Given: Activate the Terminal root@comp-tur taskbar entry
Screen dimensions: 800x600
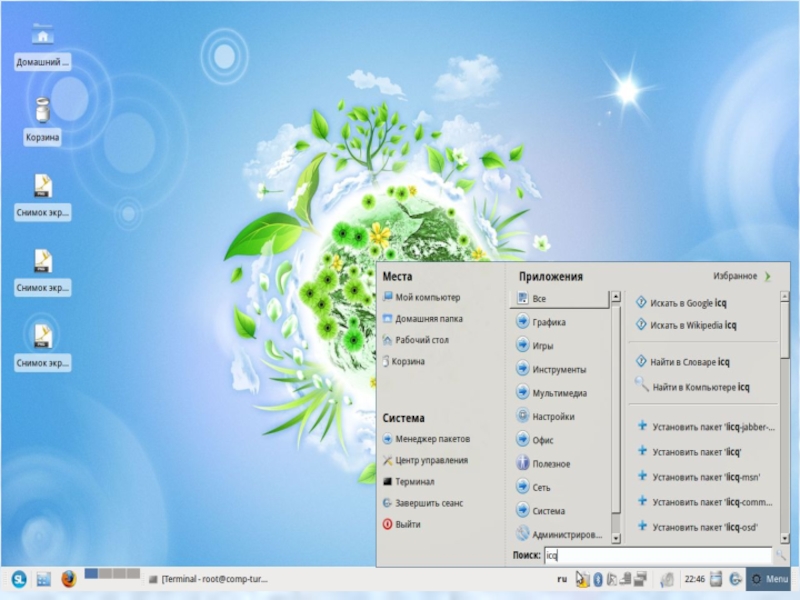Looking at the screenshot, I should click(208, 579).
